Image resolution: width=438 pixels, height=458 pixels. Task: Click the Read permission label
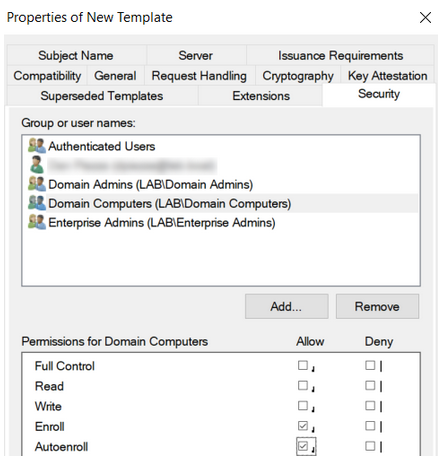point(49,386)
